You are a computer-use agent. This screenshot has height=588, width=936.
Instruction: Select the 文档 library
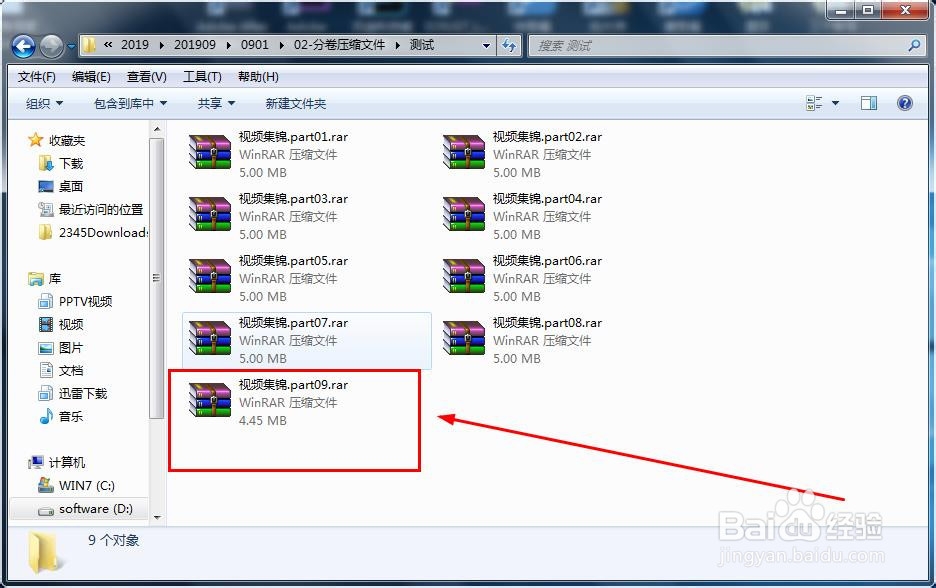click(x=60, y=370)
